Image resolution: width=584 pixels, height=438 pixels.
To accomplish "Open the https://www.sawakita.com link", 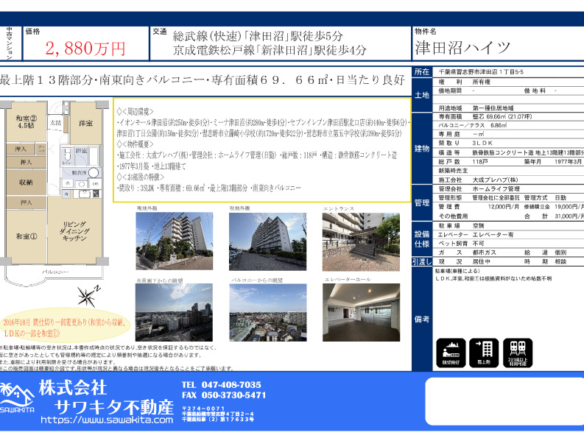I will 107,420.
